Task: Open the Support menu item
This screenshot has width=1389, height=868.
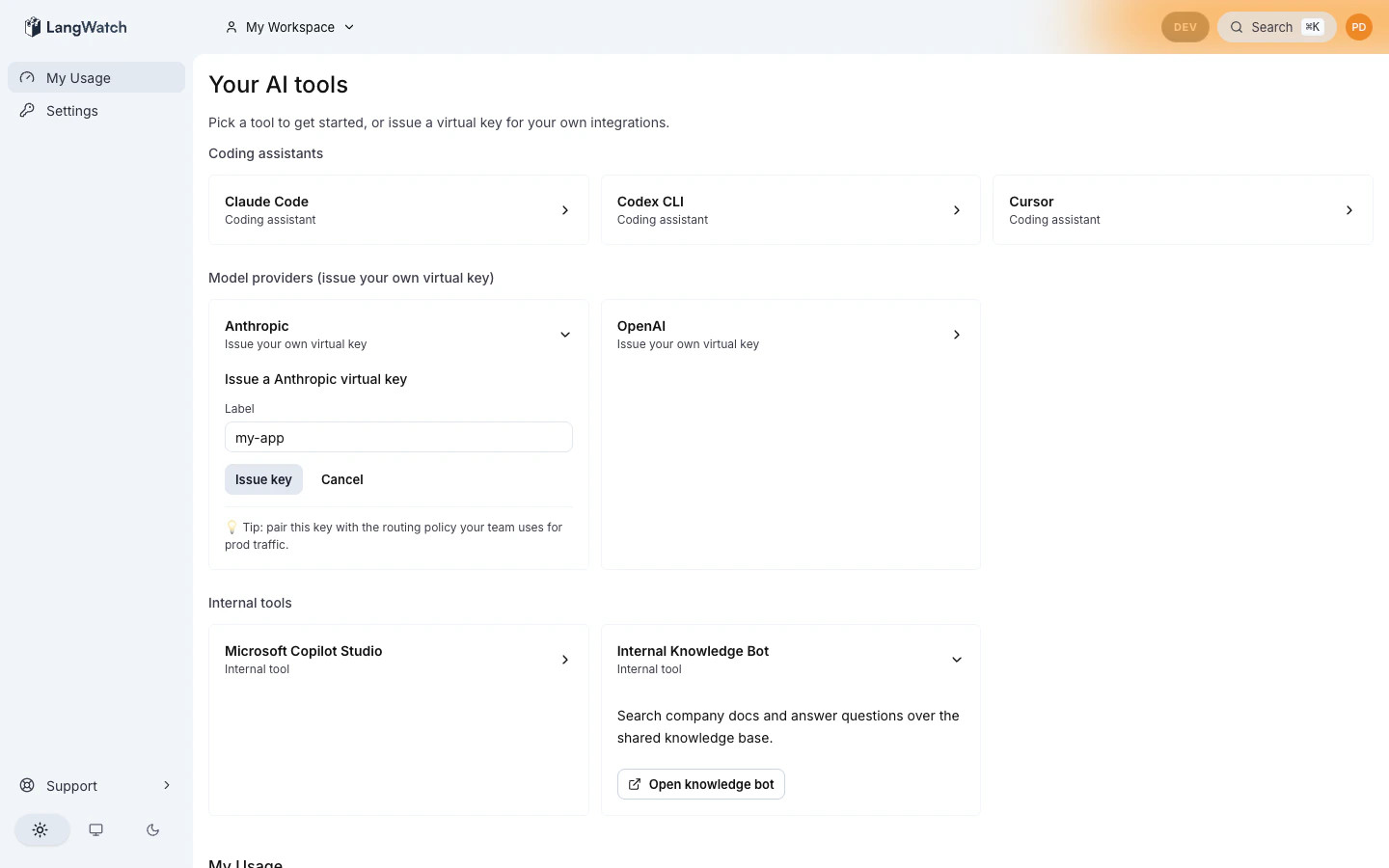Action: 96,786
